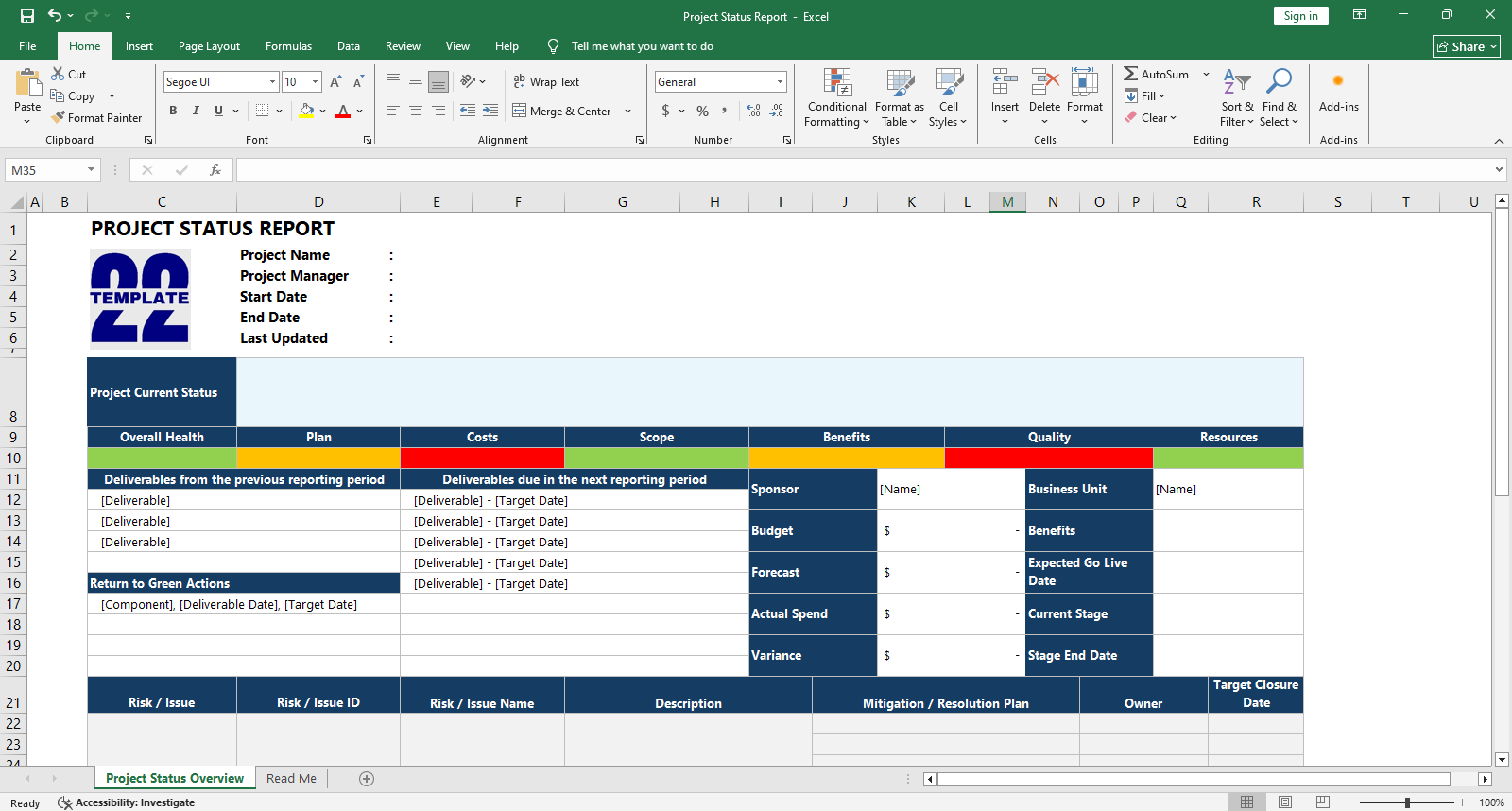
Task: Toggle Underline formatting
Action: [x=218, y=111]
